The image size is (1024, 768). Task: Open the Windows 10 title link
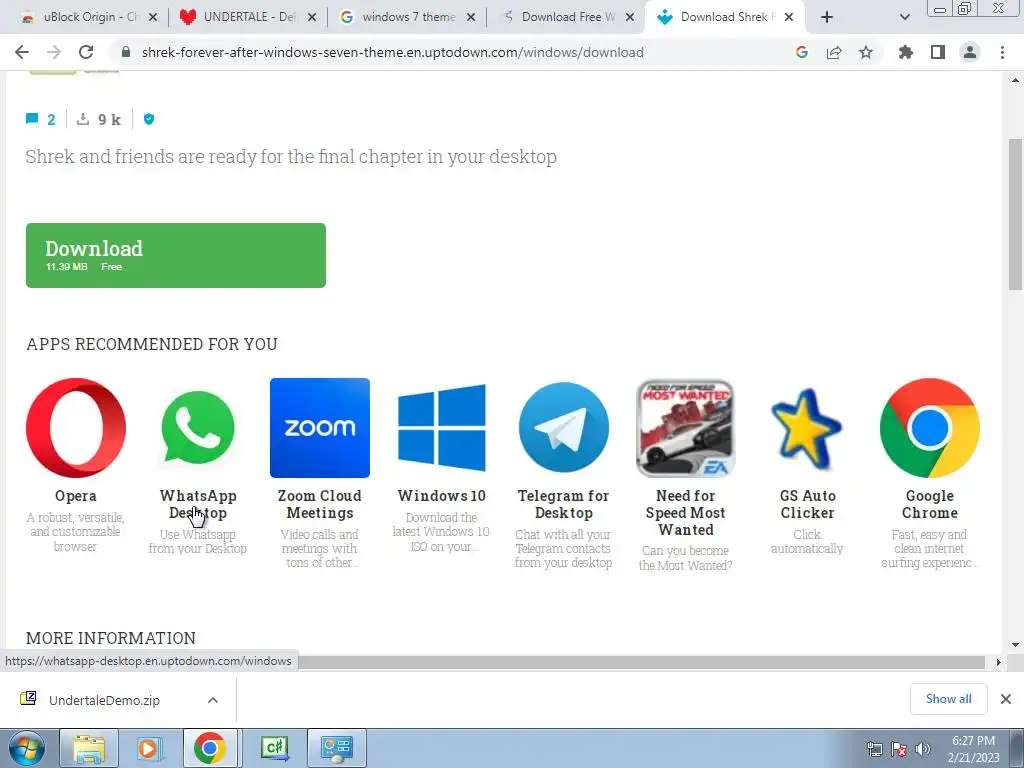[x=441, y=496]
